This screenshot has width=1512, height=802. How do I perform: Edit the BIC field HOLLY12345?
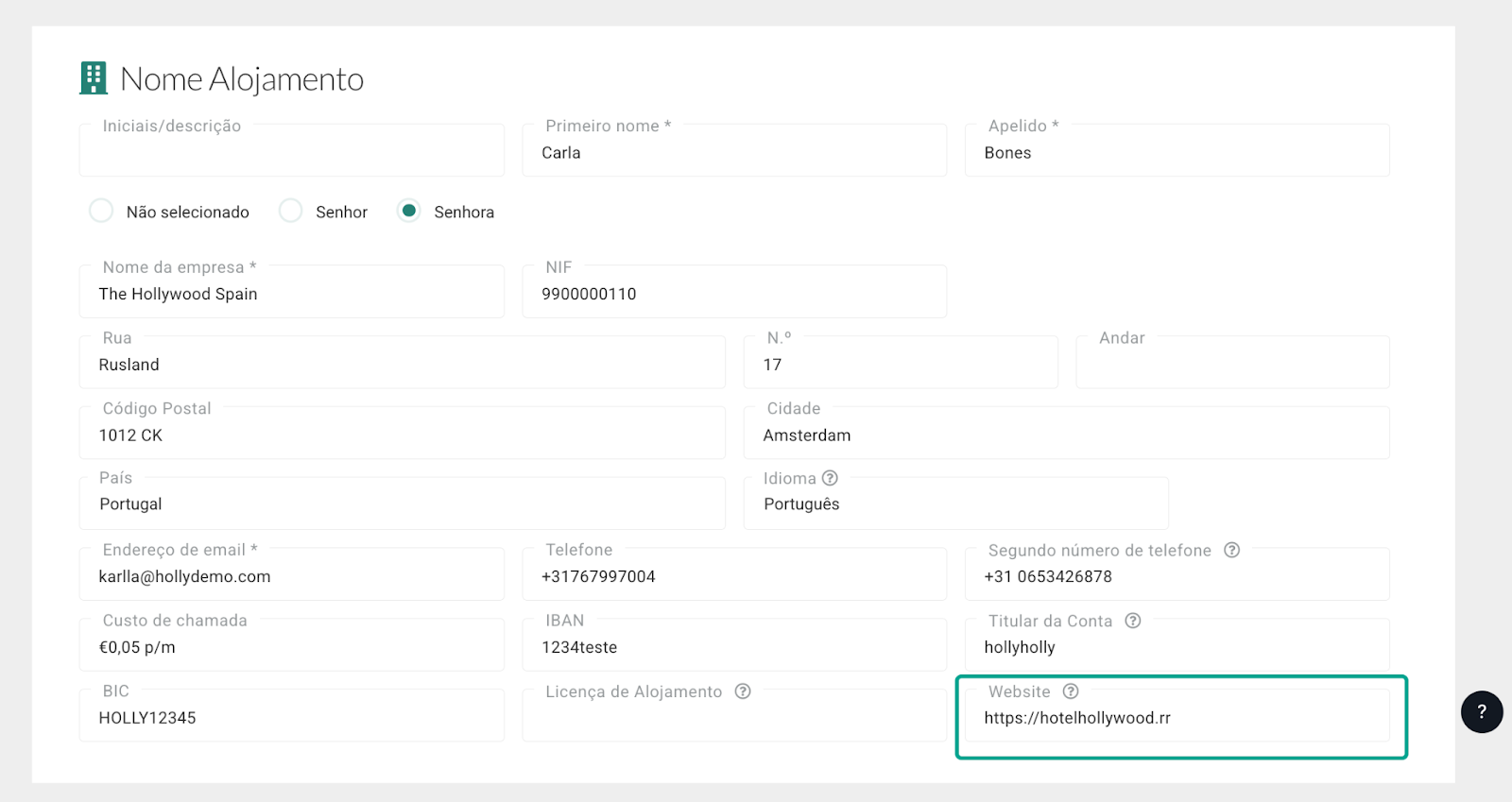click(292, 716)
